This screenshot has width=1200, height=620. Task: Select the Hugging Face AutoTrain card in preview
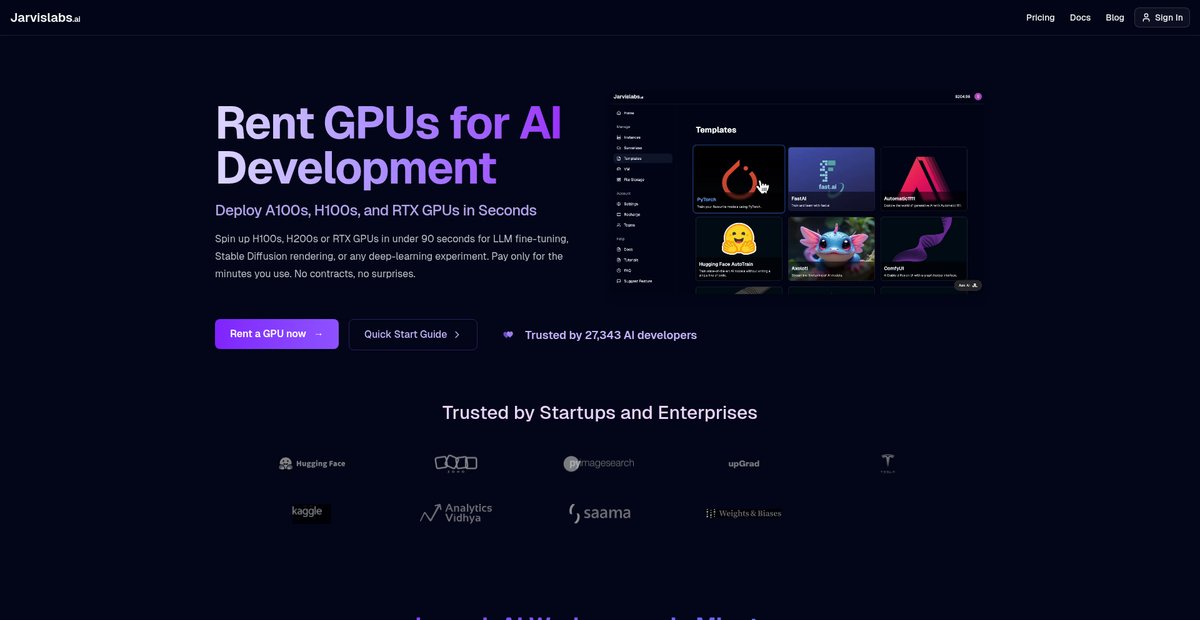point(739,249)
